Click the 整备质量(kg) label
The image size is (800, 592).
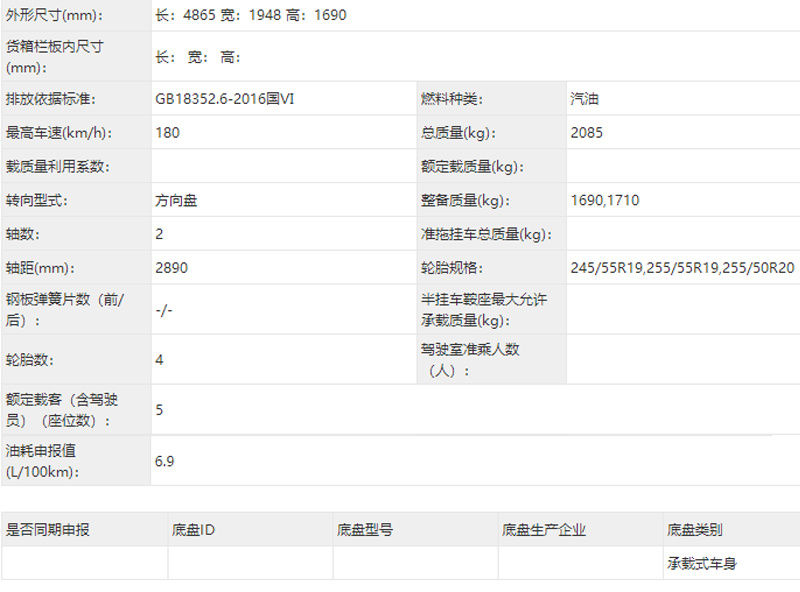click(465, 200)
